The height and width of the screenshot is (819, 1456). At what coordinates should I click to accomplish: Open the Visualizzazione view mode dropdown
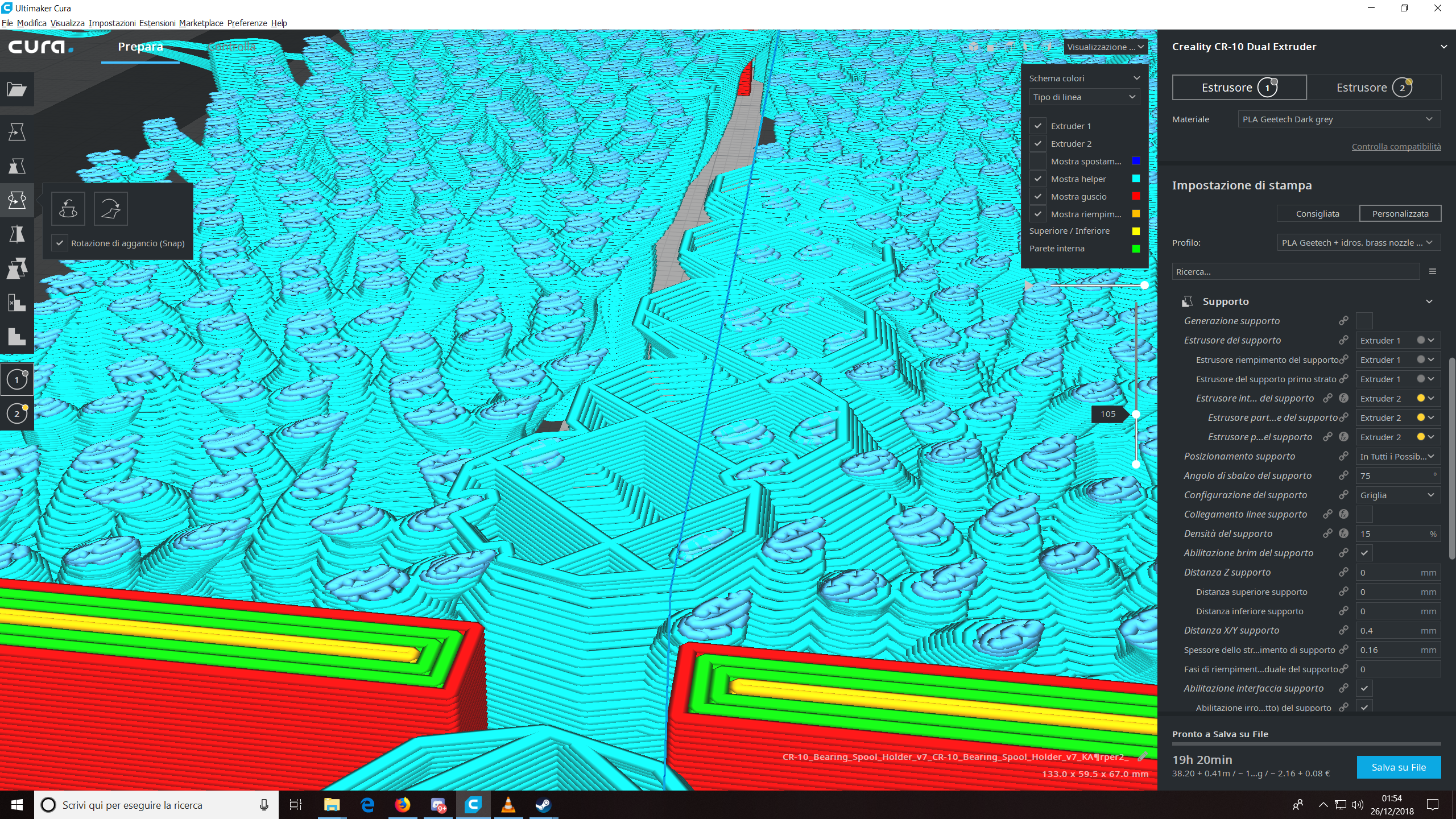coord(1106,47)
